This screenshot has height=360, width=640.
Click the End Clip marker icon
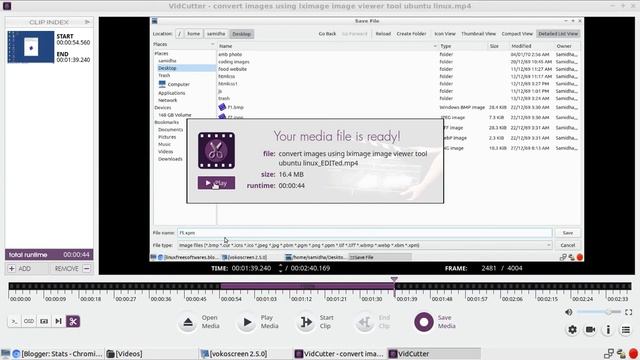pyautogui.click(x=364, y=322)
